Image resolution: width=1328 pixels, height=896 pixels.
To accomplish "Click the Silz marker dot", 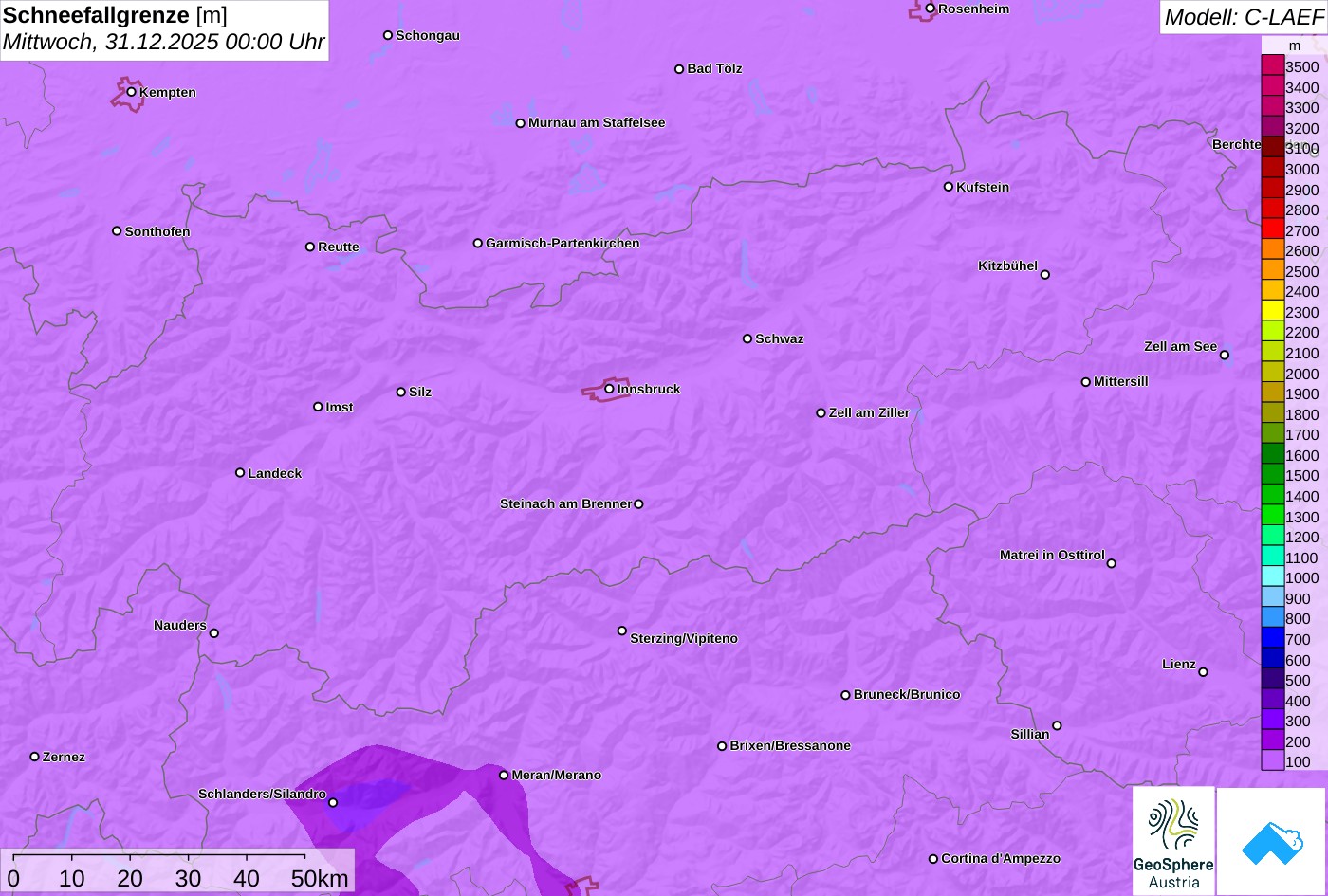I will 401,392.
